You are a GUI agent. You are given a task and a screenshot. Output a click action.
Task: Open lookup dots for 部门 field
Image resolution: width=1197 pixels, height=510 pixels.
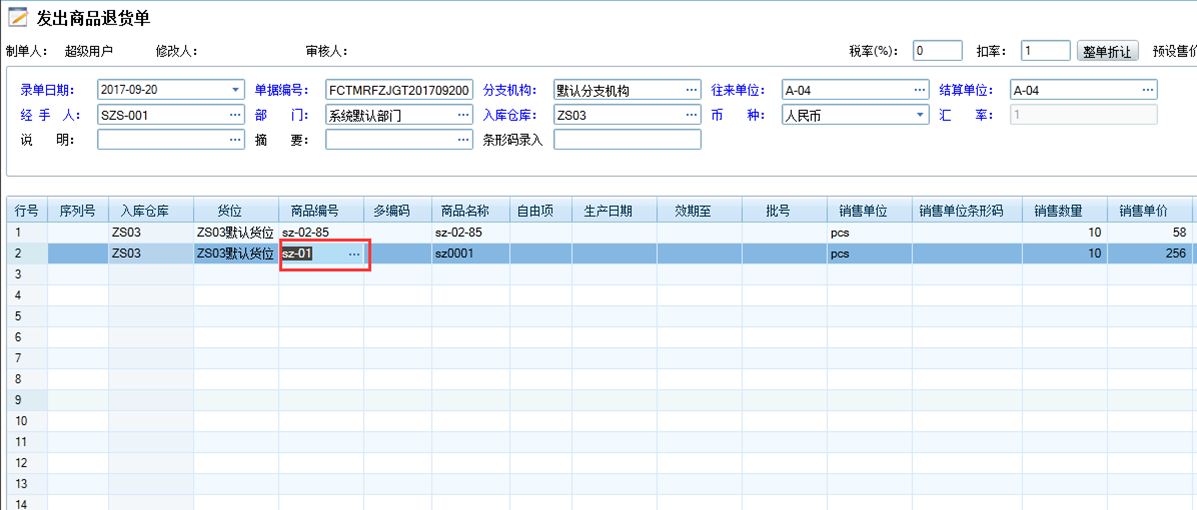[x=463, y=115]
